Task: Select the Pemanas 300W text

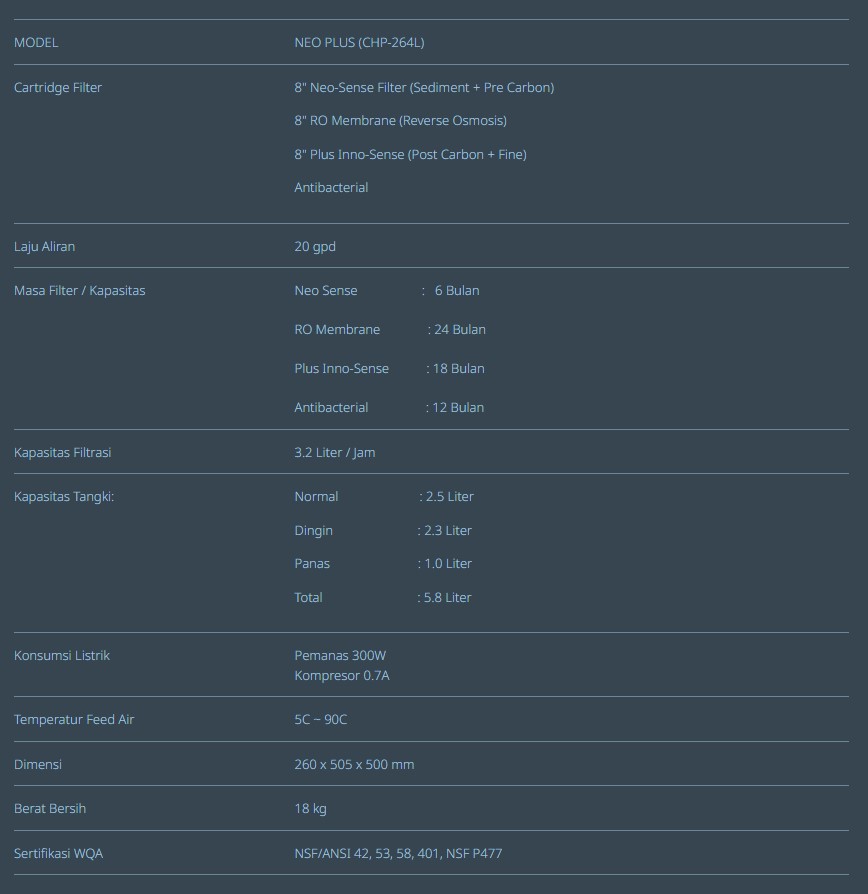Action: click(x=340, y=655)
